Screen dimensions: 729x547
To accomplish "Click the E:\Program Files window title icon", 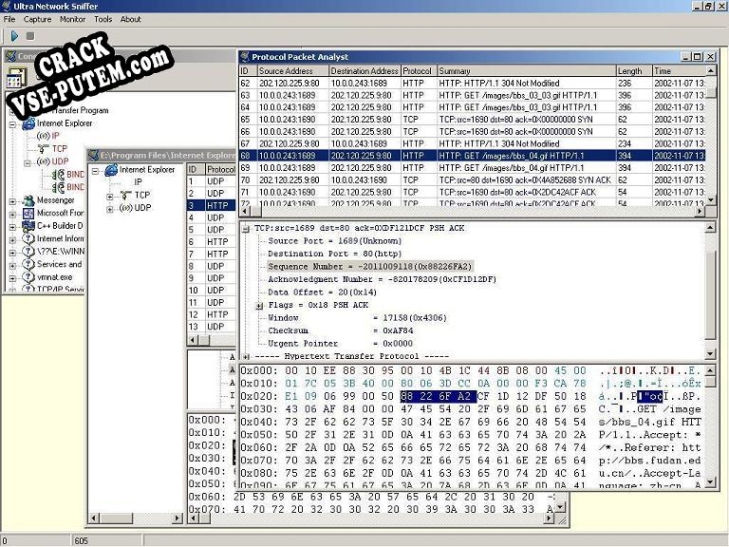I will point(93,155).
